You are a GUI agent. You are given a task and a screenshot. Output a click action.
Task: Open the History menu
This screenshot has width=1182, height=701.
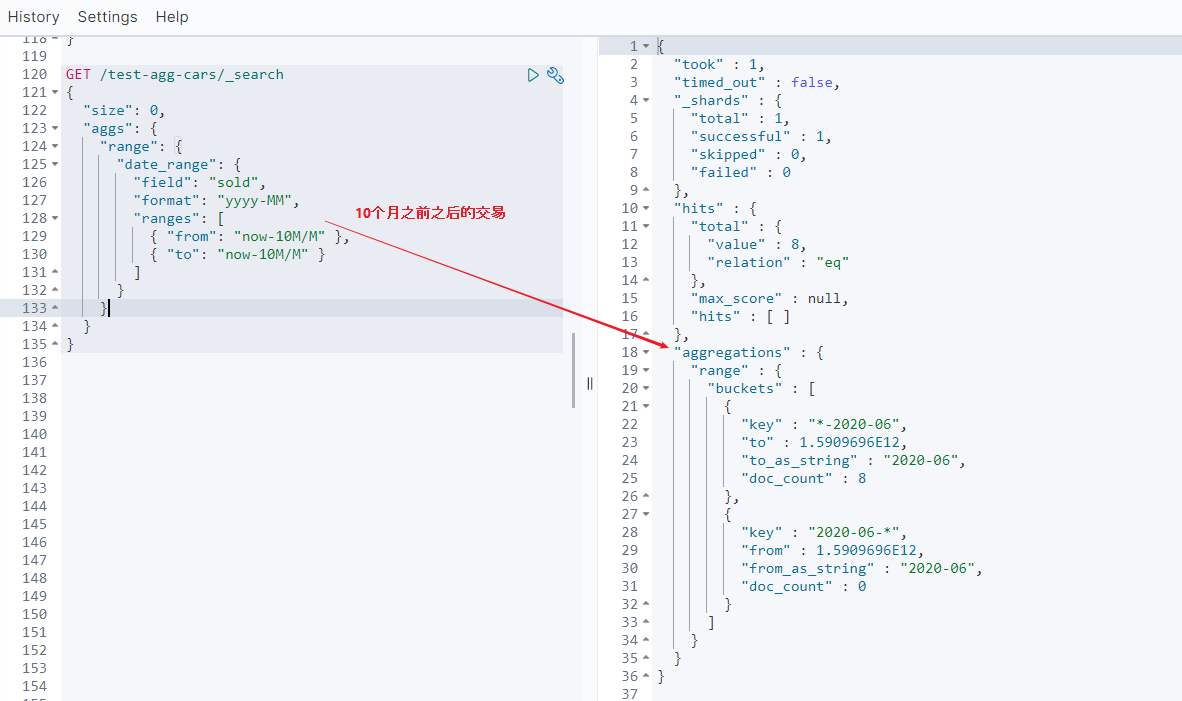tap(34, 17)
